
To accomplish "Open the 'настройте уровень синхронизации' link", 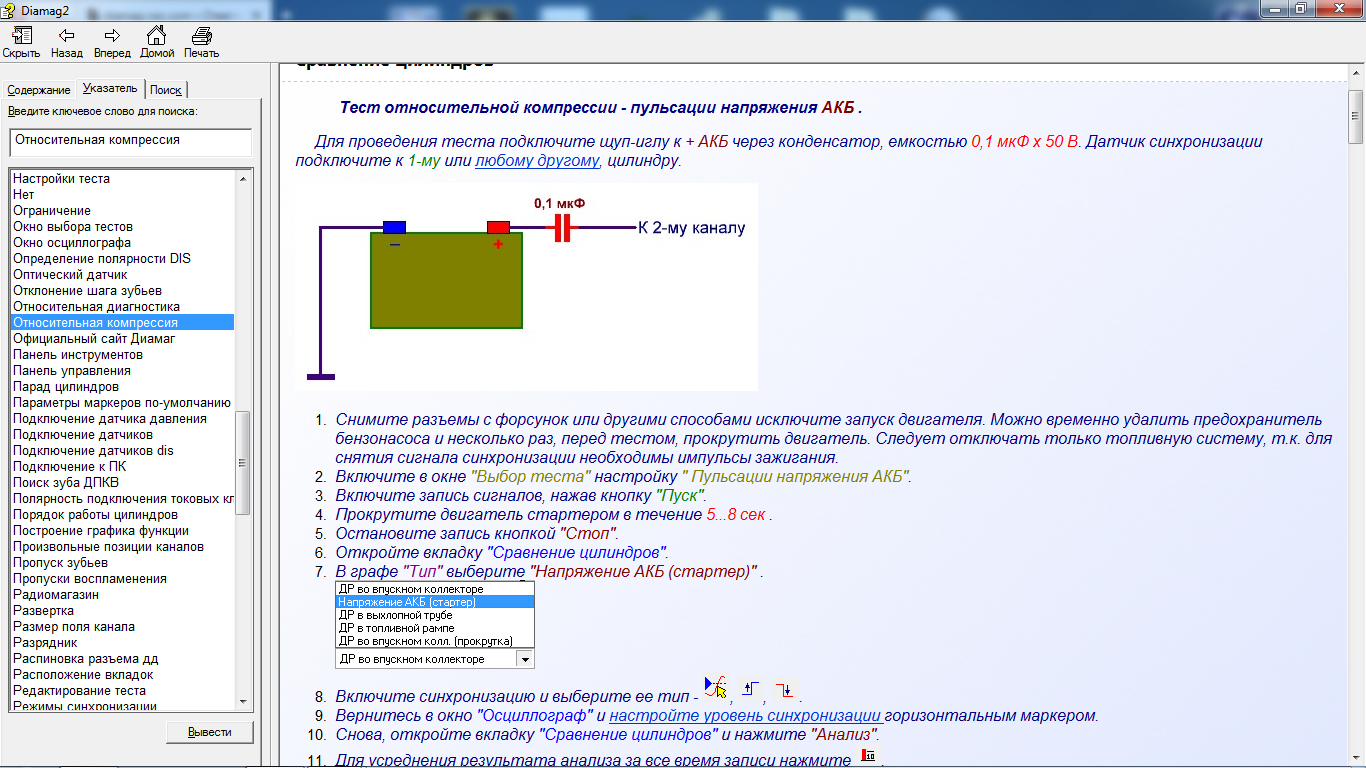I will 745,716.
